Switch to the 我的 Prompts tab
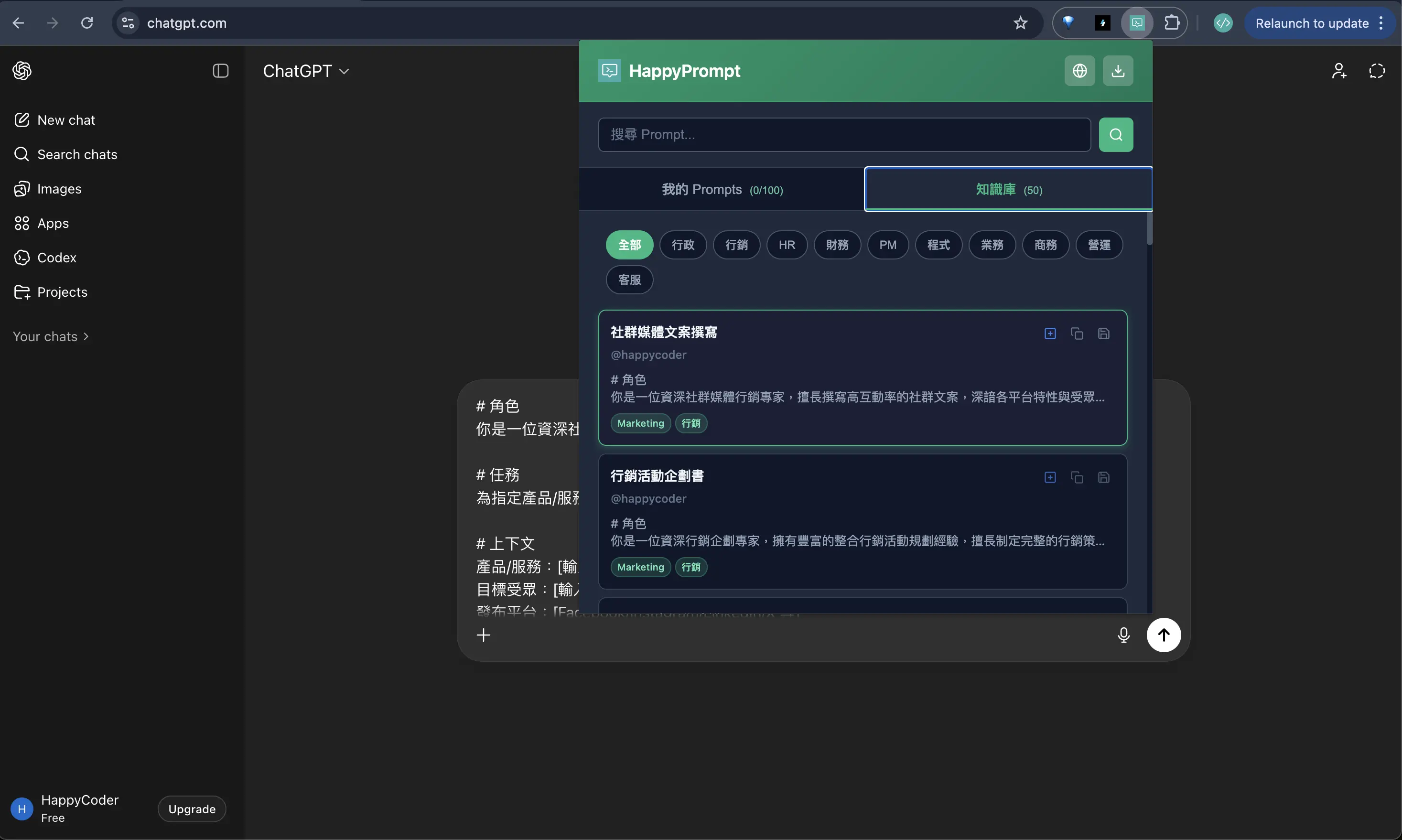The image size is (1402, 840). [722, 189]
